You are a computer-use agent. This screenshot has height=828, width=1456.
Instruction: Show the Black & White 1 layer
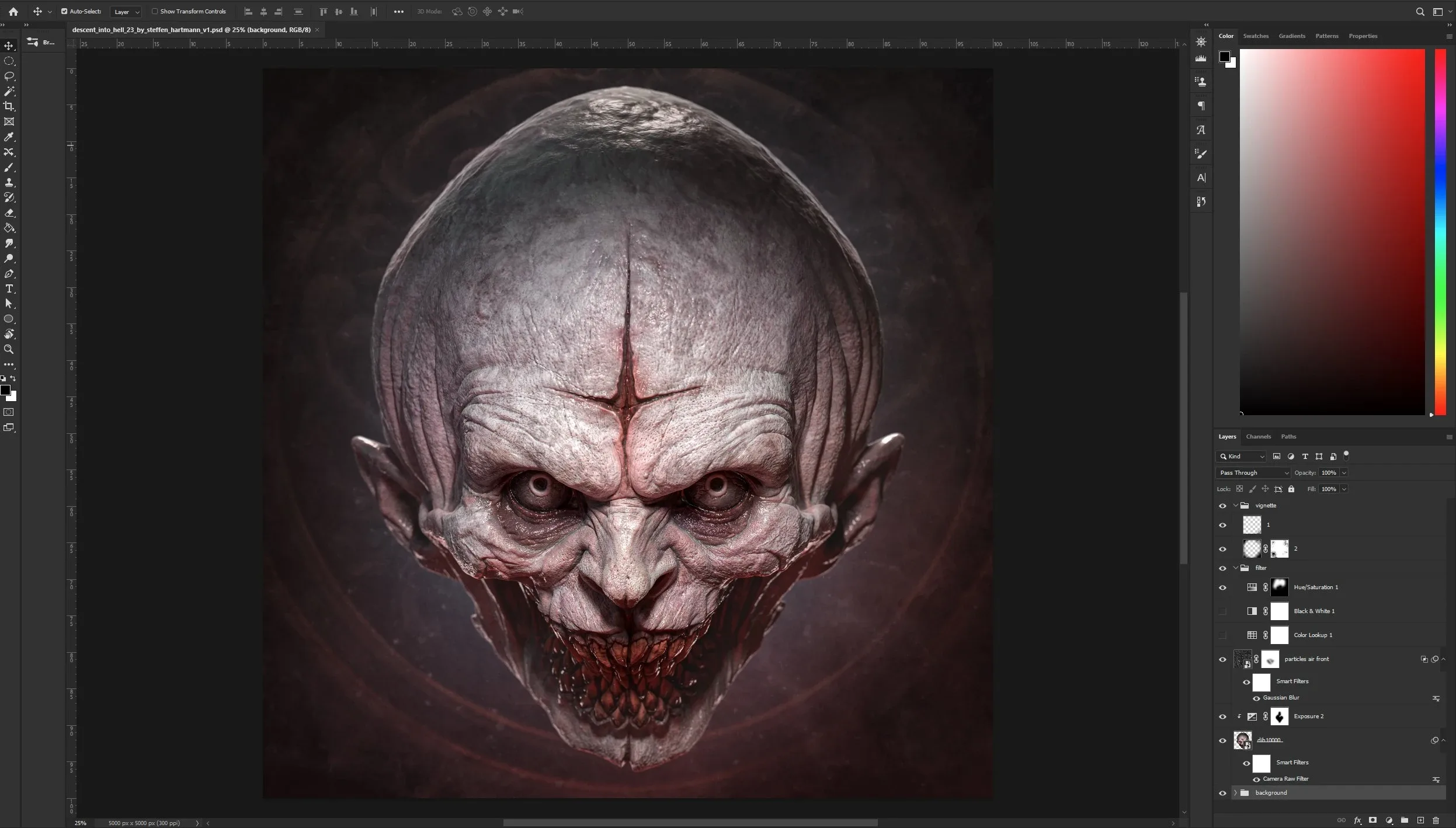pyautogui.click(x=1222, y=611)
